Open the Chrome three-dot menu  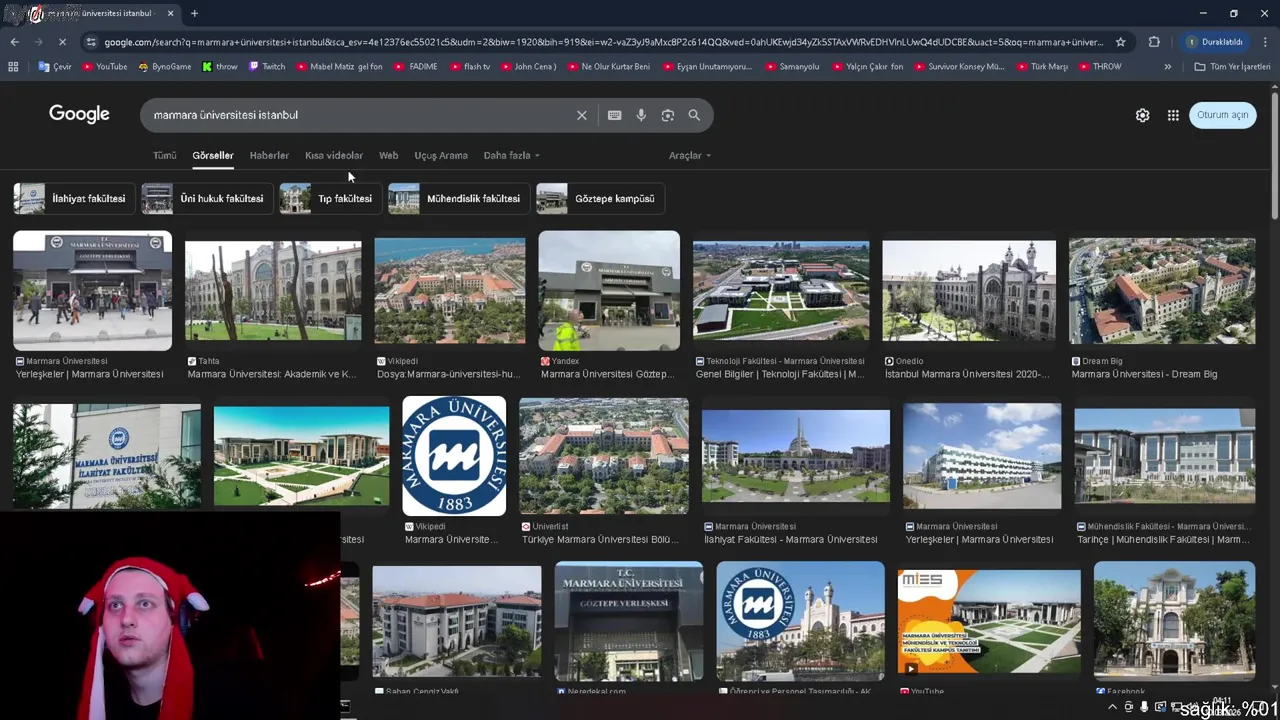(1265, 42)
